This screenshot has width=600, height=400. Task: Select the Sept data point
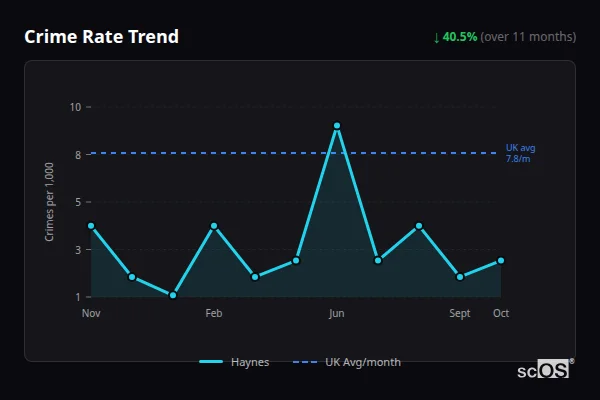tap(460, 277)
